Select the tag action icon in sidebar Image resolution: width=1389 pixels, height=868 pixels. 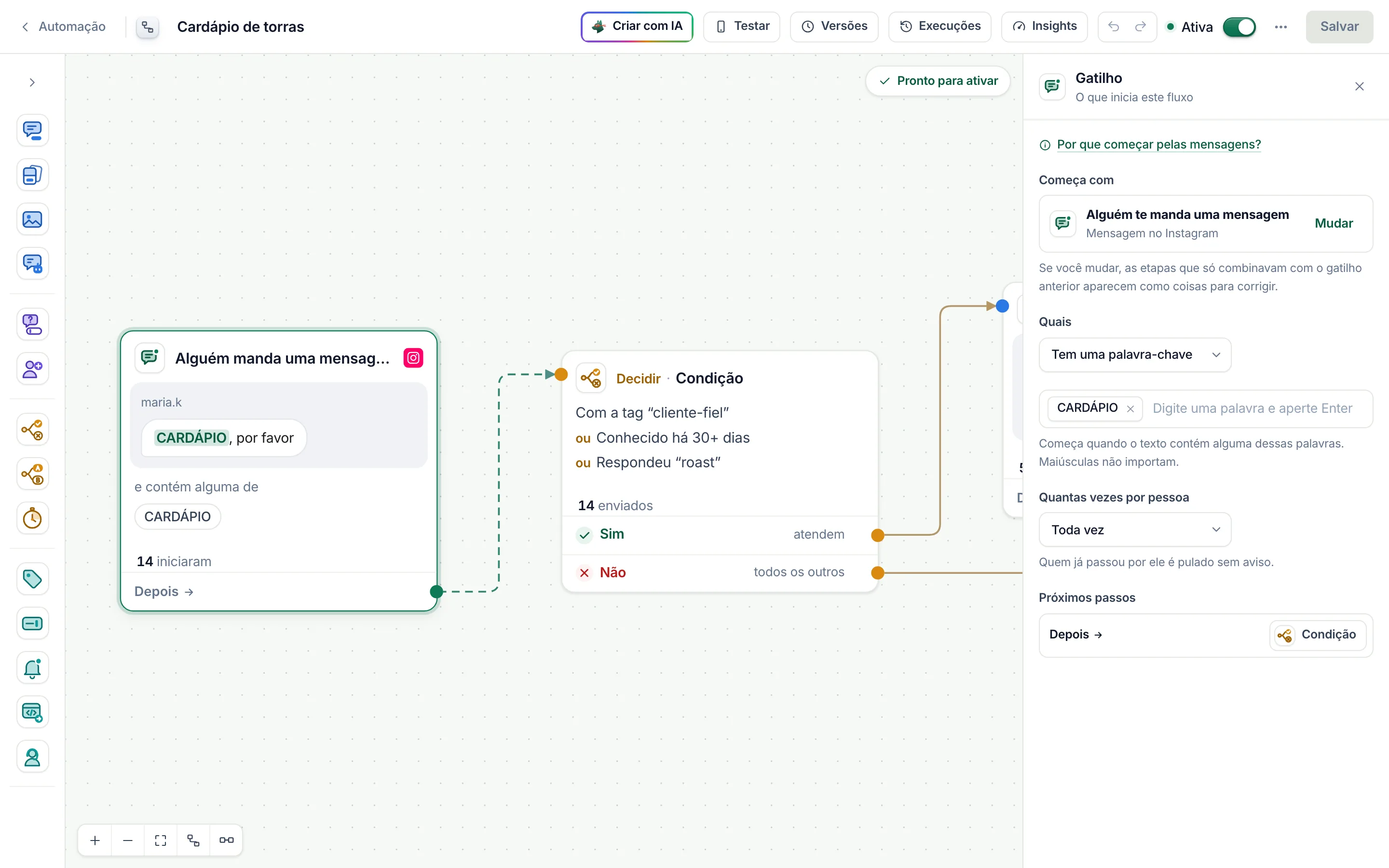pyautogui.click(x=32, y=579)
